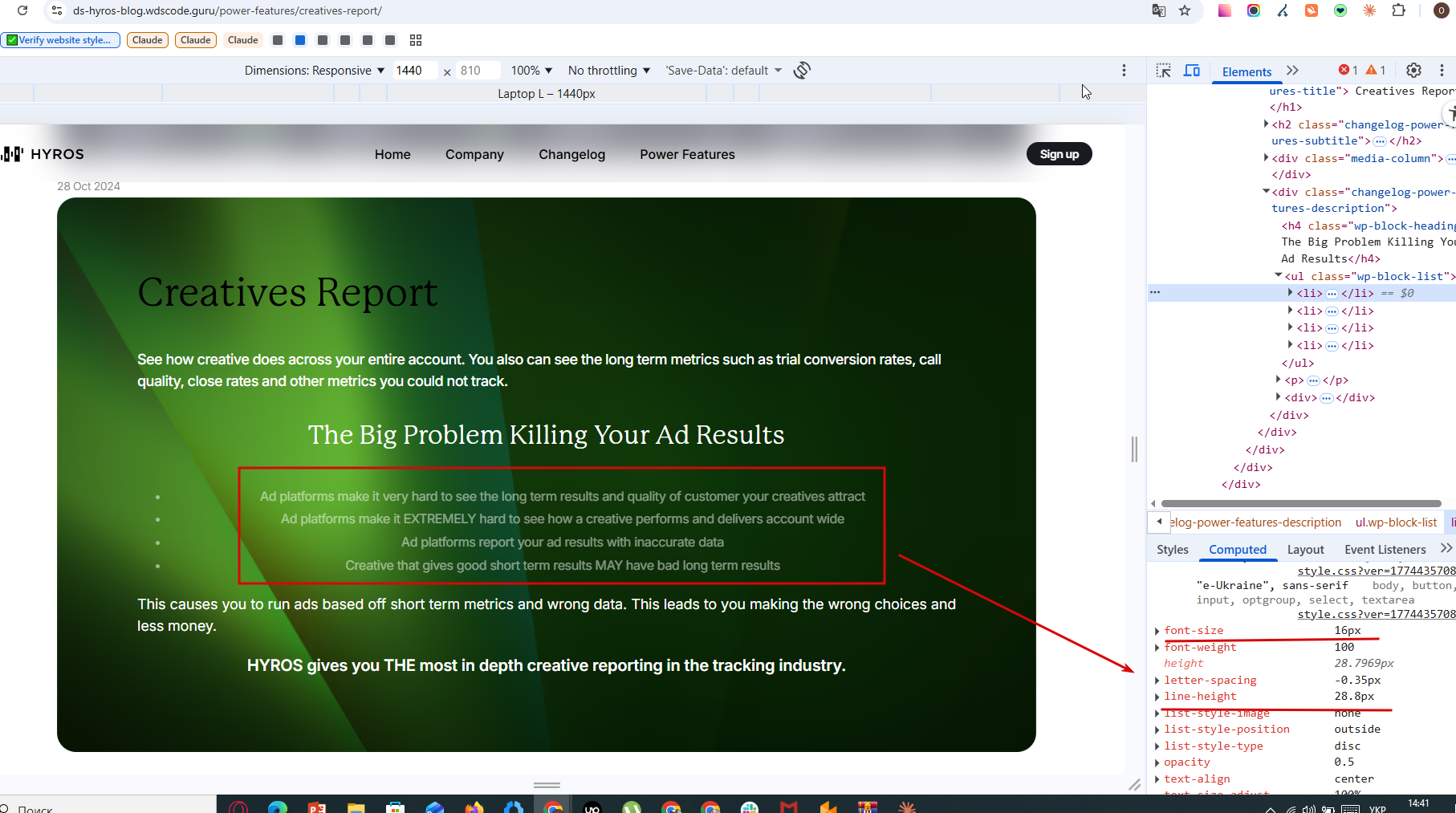
Task: Open the green heart extension icon
Action: (1340, 10)
